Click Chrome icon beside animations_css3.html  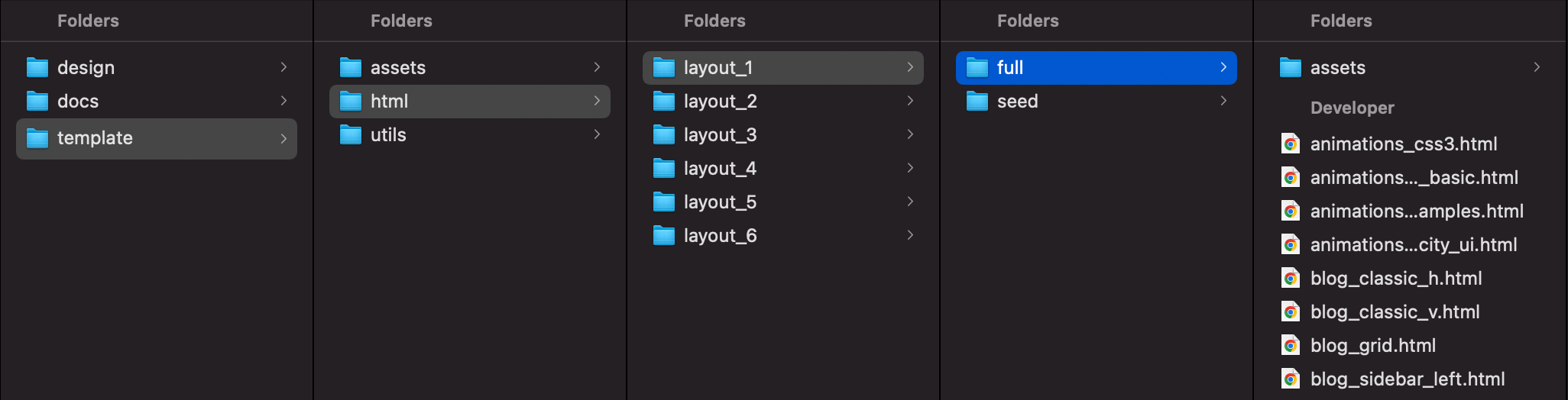coord(1291,144)
